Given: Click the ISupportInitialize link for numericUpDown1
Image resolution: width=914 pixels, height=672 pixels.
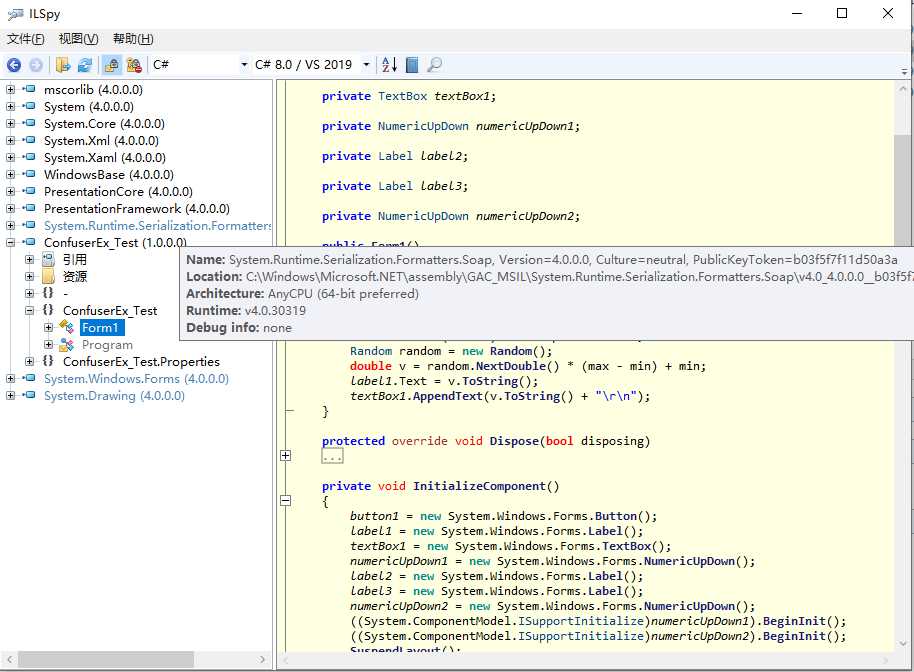Looking at the screenshot, I should point(581,621).
